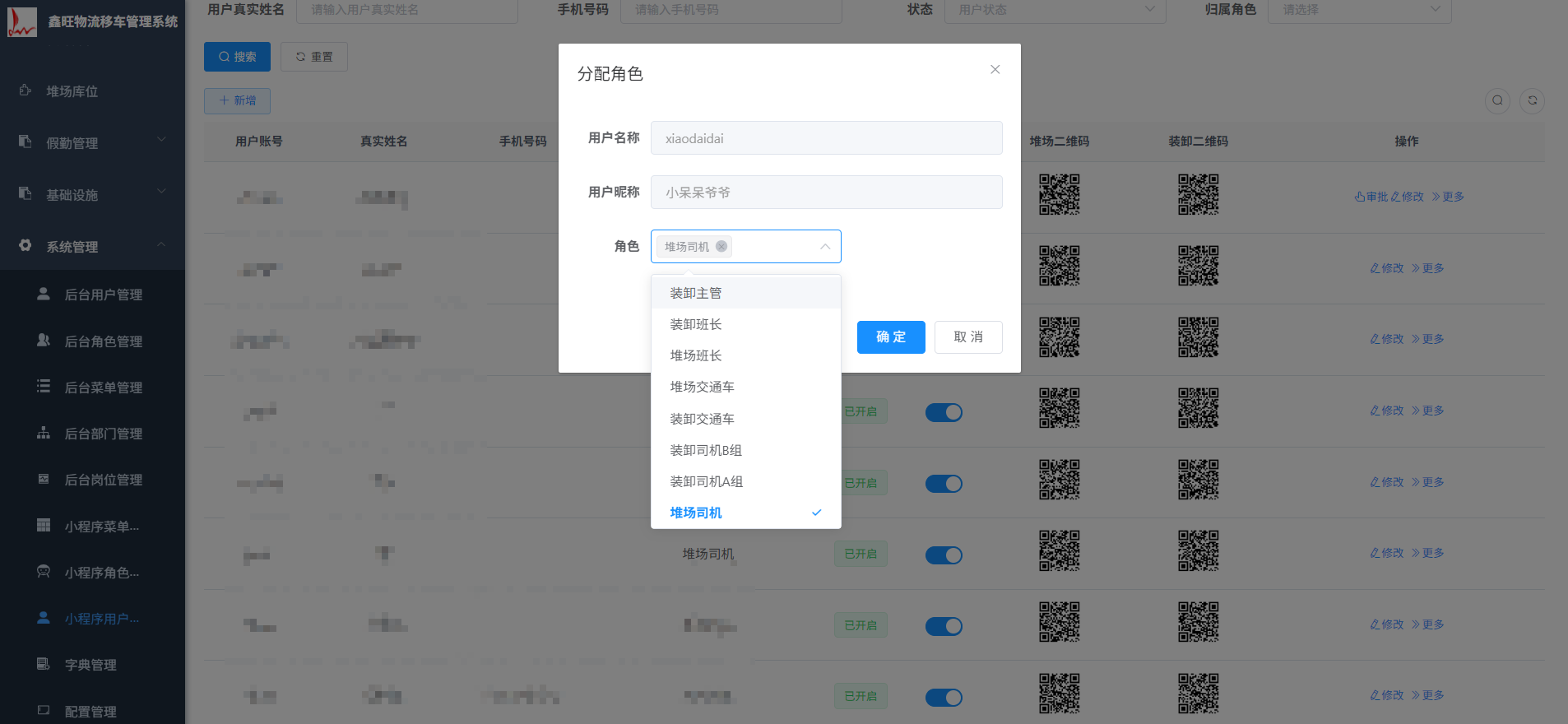Click the 重置 button
Screen dimensions: 1568x724
pos(314,57)
